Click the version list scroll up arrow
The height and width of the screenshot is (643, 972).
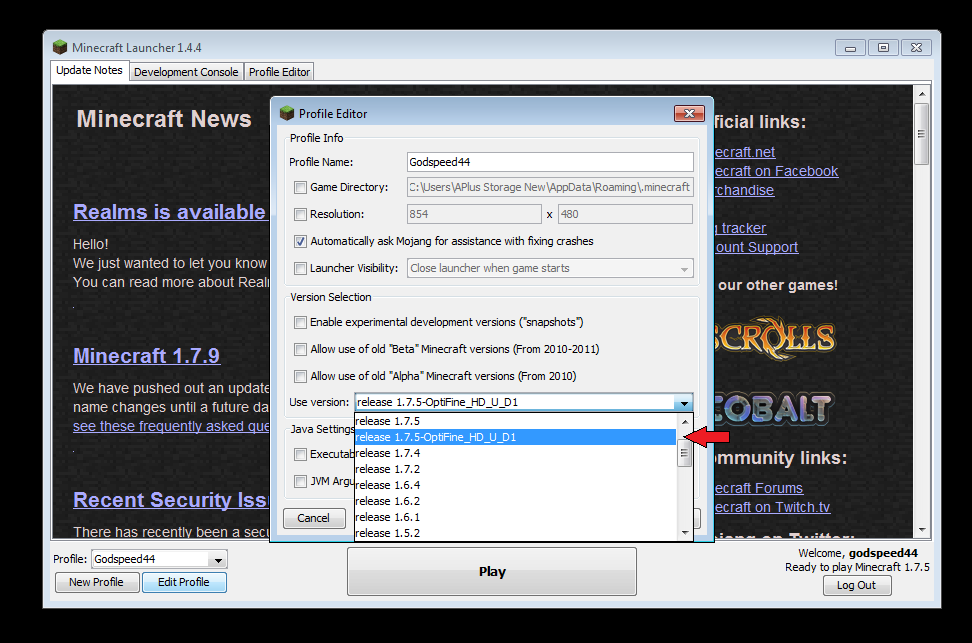[x=684, y=422]
